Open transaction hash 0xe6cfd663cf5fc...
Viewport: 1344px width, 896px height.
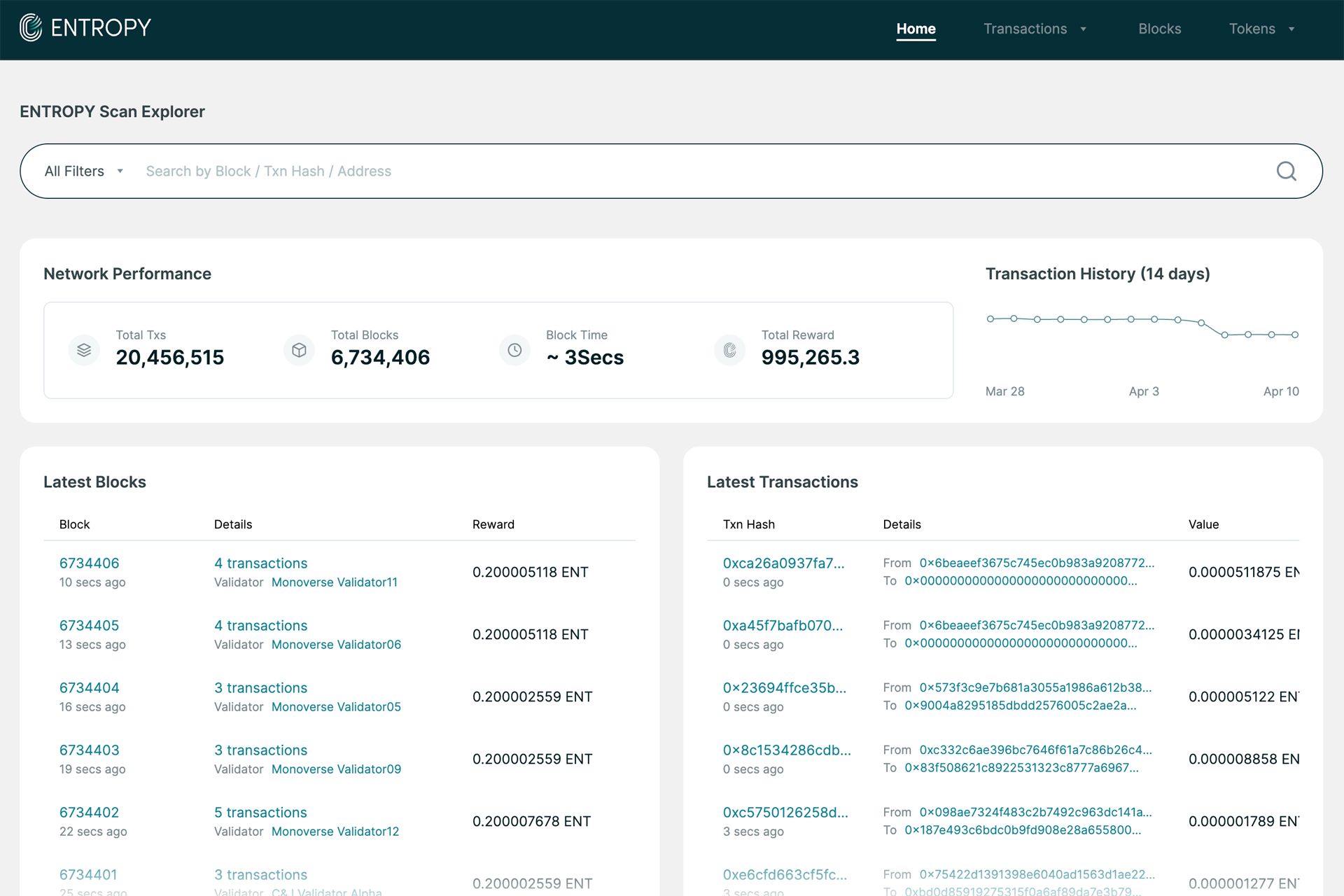785,874
